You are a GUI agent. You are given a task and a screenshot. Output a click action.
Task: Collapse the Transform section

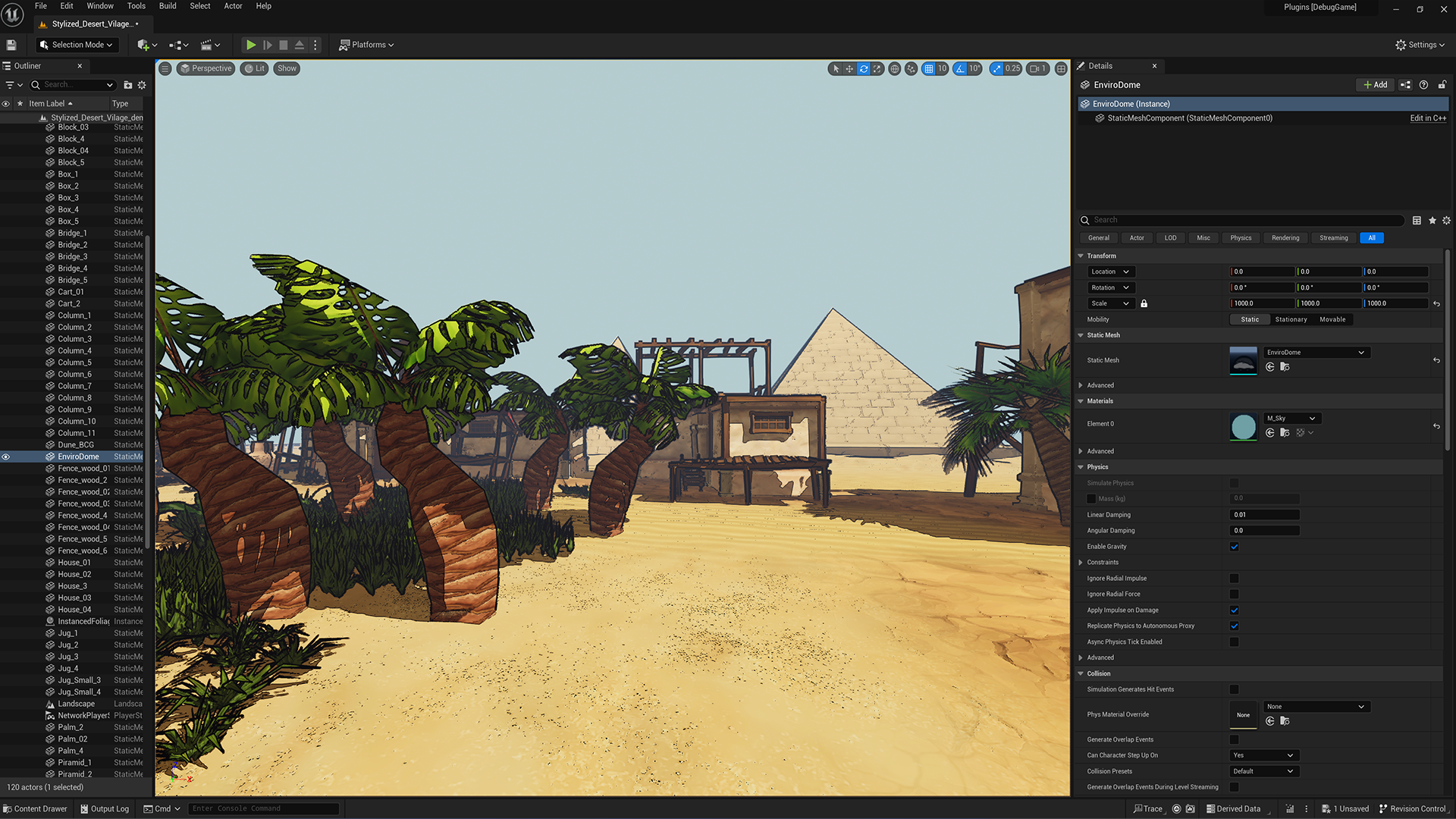tap(1081, 256)
